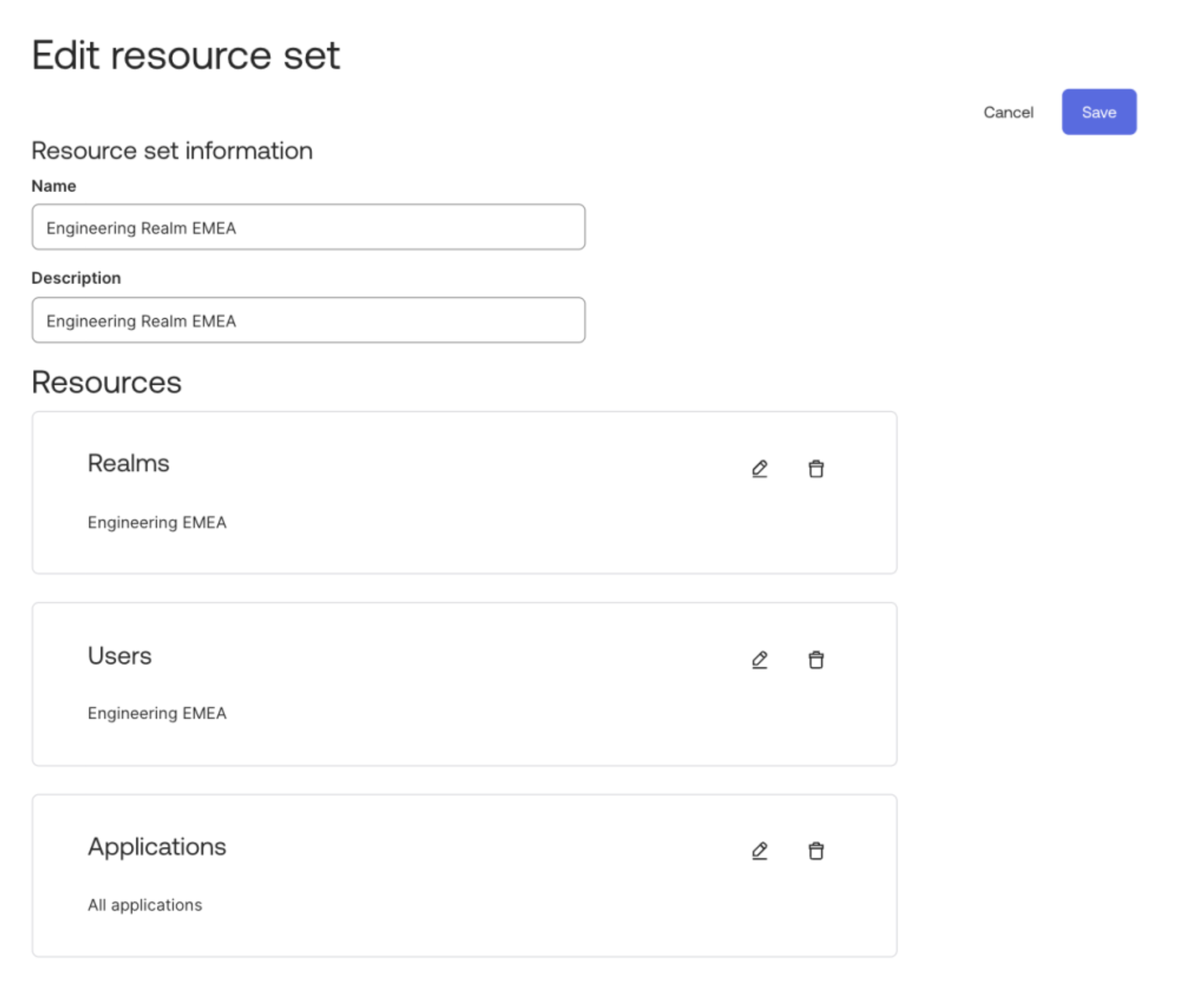Click the Resource set information heading
The width and height of the screenshot is (1204, 983).
coord(172,150)
